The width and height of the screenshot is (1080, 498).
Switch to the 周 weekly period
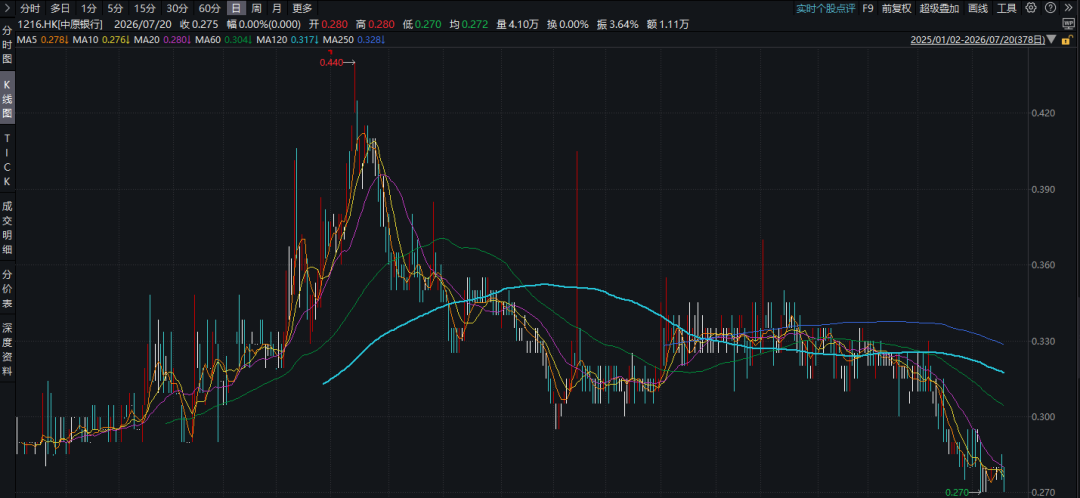click(x=256, y=8)
